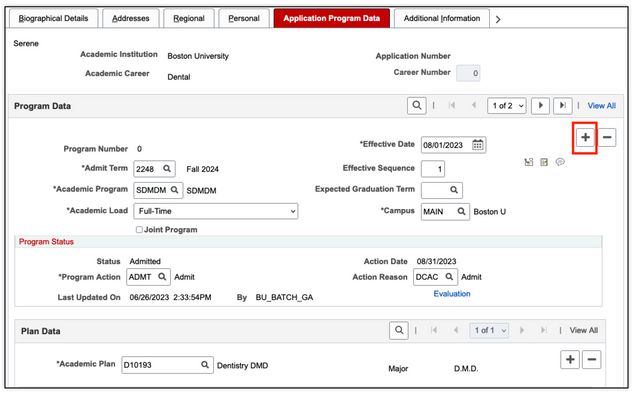Select the Boston University text
The image size is (636, 395).
click(x=198, y=56)
